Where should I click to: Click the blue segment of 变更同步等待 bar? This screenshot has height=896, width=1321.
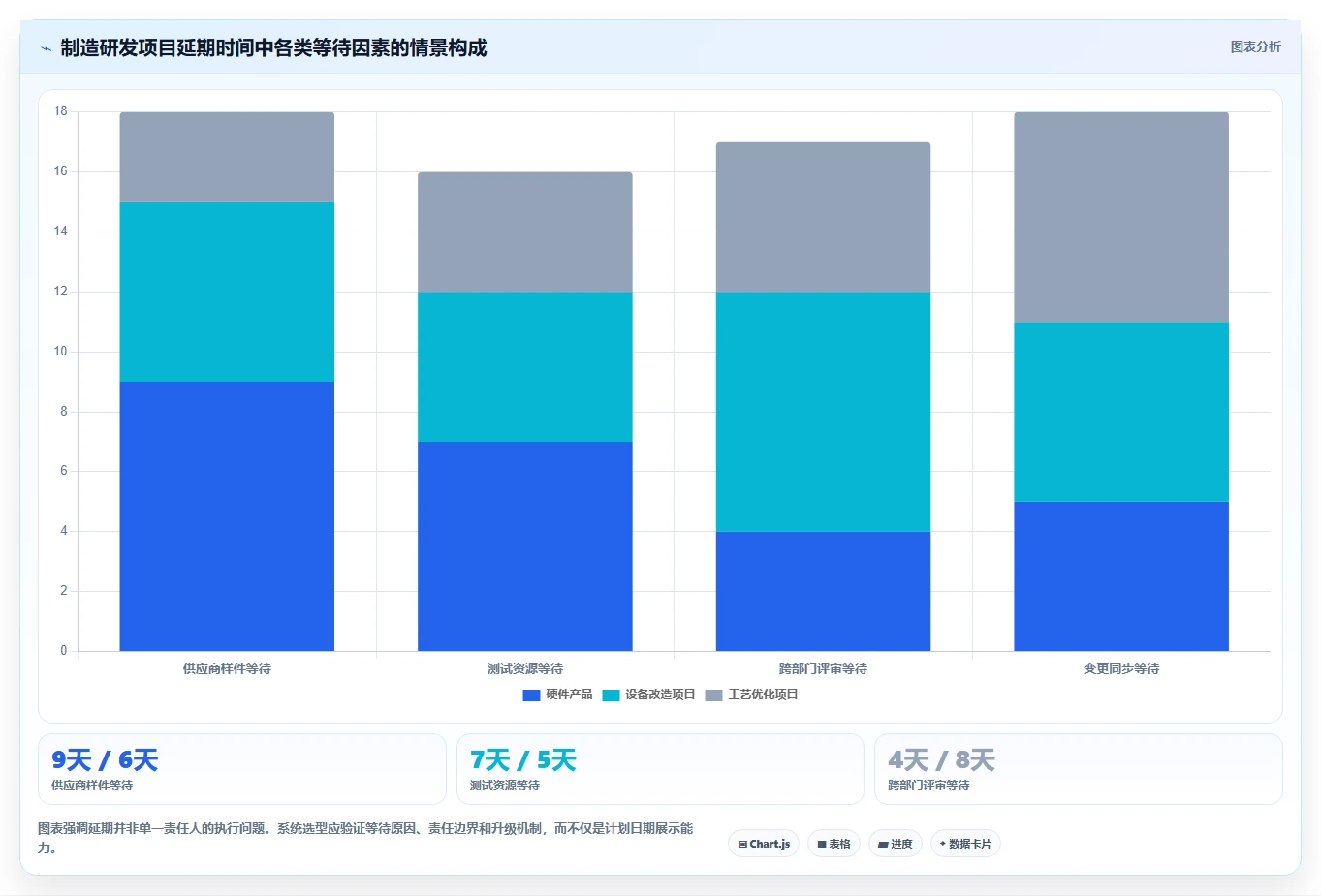(x=1121, y=576)
